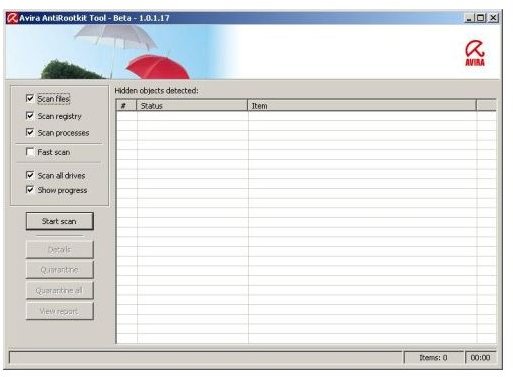Sort list by the Item column

click(x=362, y=106)
